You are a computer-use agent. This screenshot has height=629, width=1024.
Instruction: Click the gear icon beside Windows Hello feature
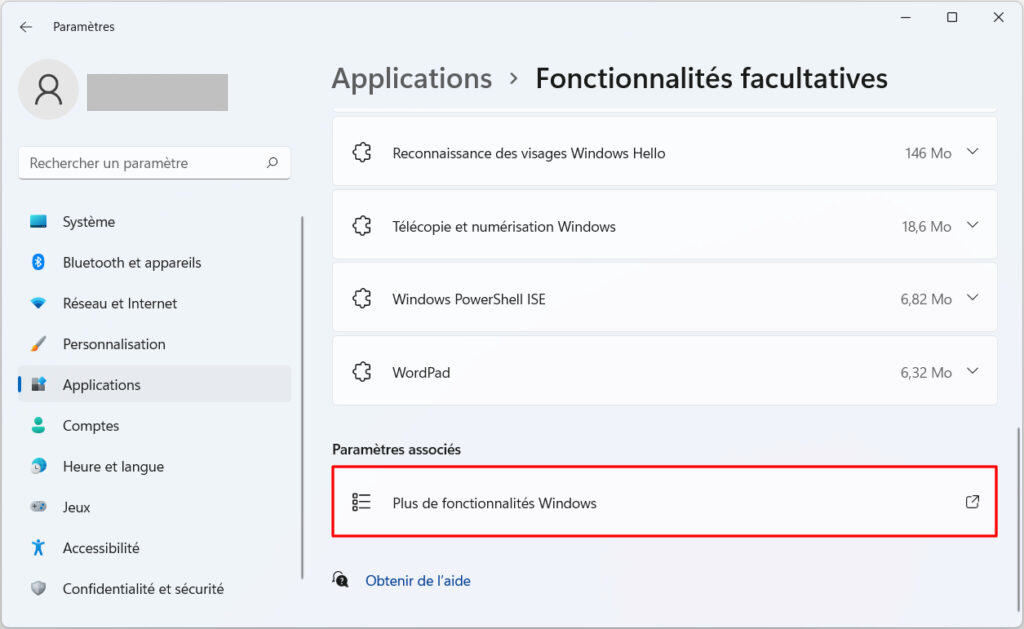[362, 153]
